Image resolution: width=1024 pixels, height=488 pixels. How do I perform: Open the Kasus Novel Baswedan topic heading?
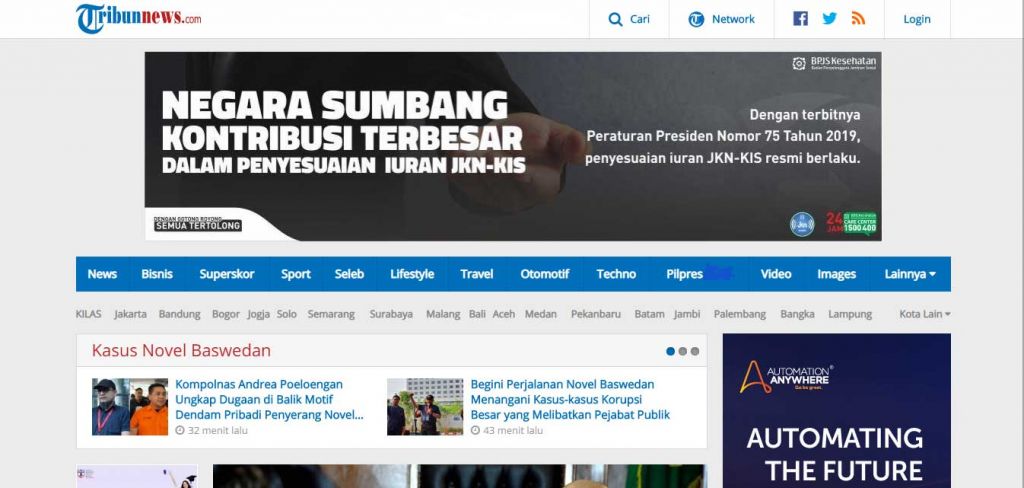click(181, 351)
